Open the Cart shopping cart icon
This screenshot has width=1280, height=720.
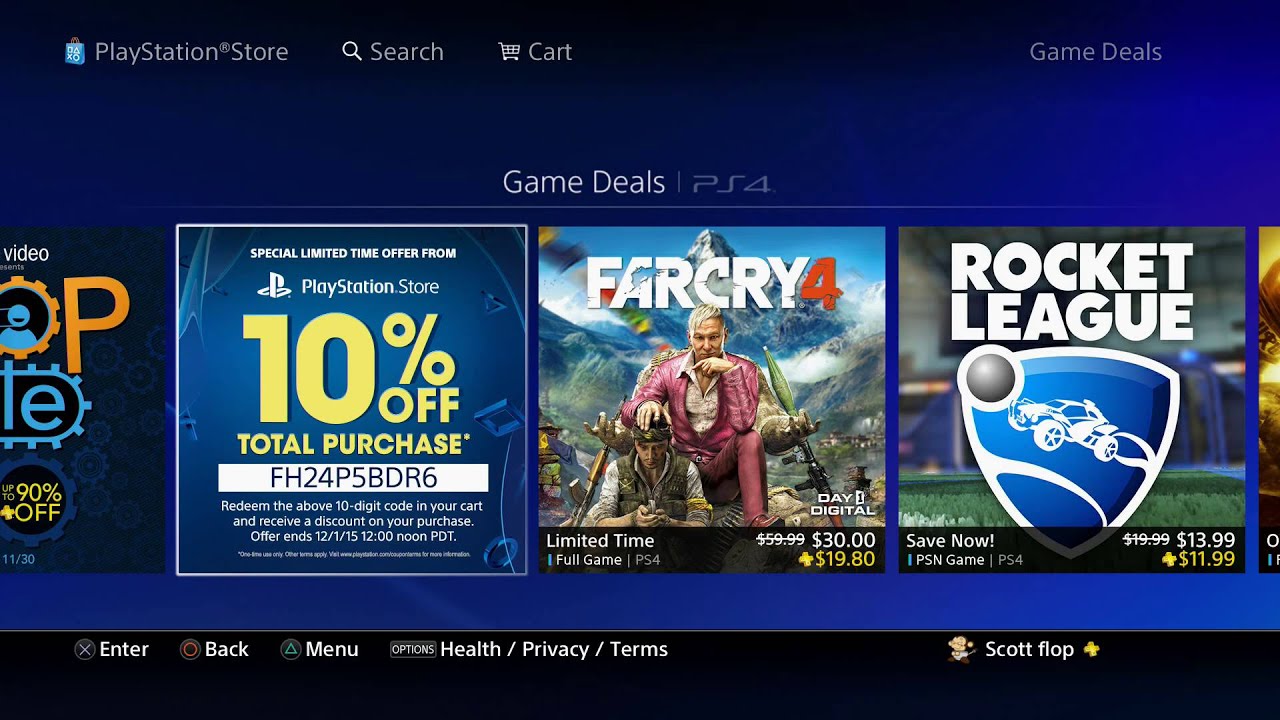509,51
